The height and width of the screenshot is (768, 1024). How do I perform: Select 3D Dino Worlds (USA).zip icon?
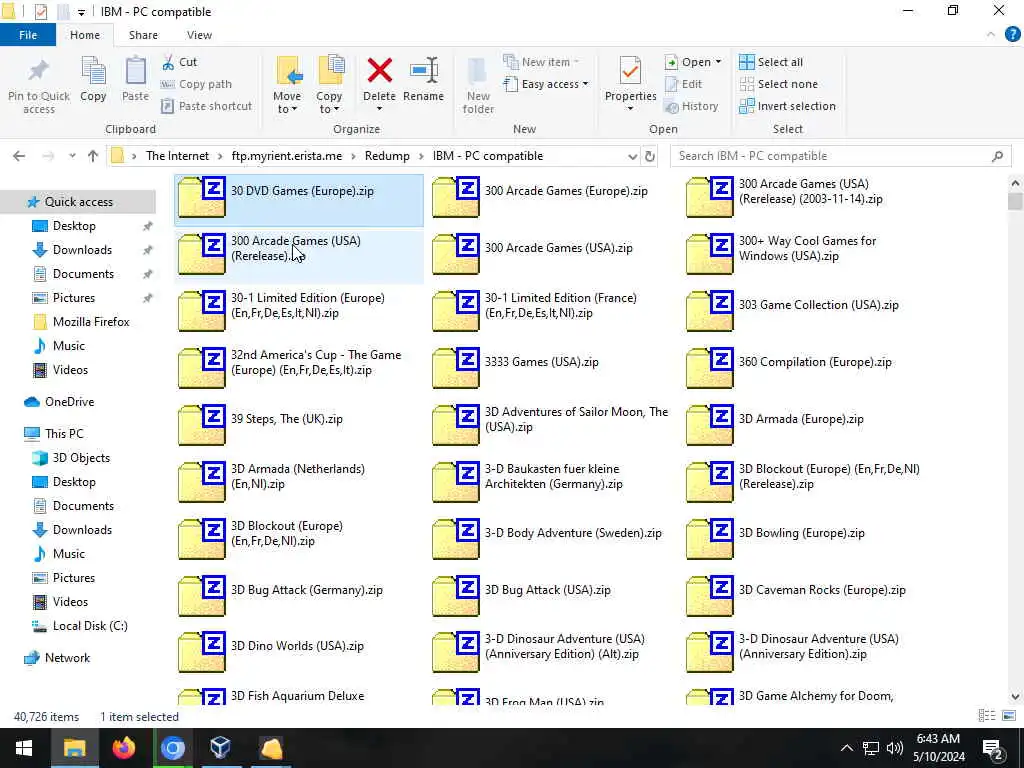(202, 651)
